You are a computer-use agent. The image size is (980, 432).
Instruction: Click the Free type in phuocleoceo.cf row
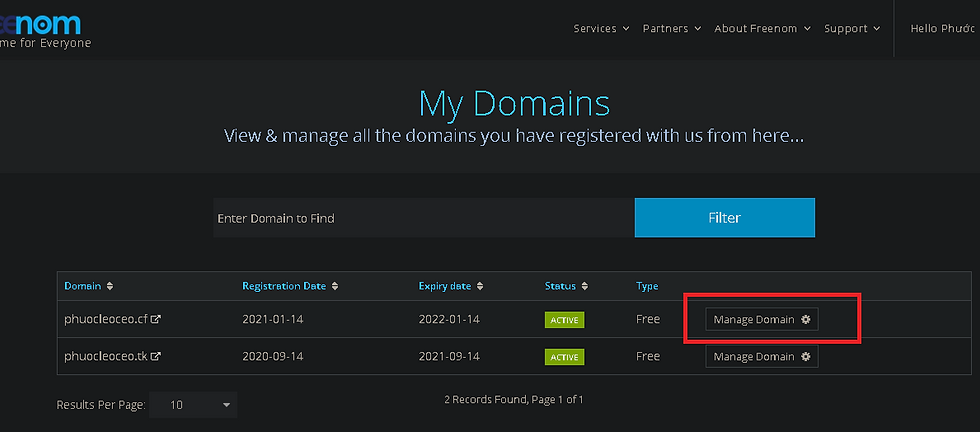pyautogui.click(x=648, y=319)
